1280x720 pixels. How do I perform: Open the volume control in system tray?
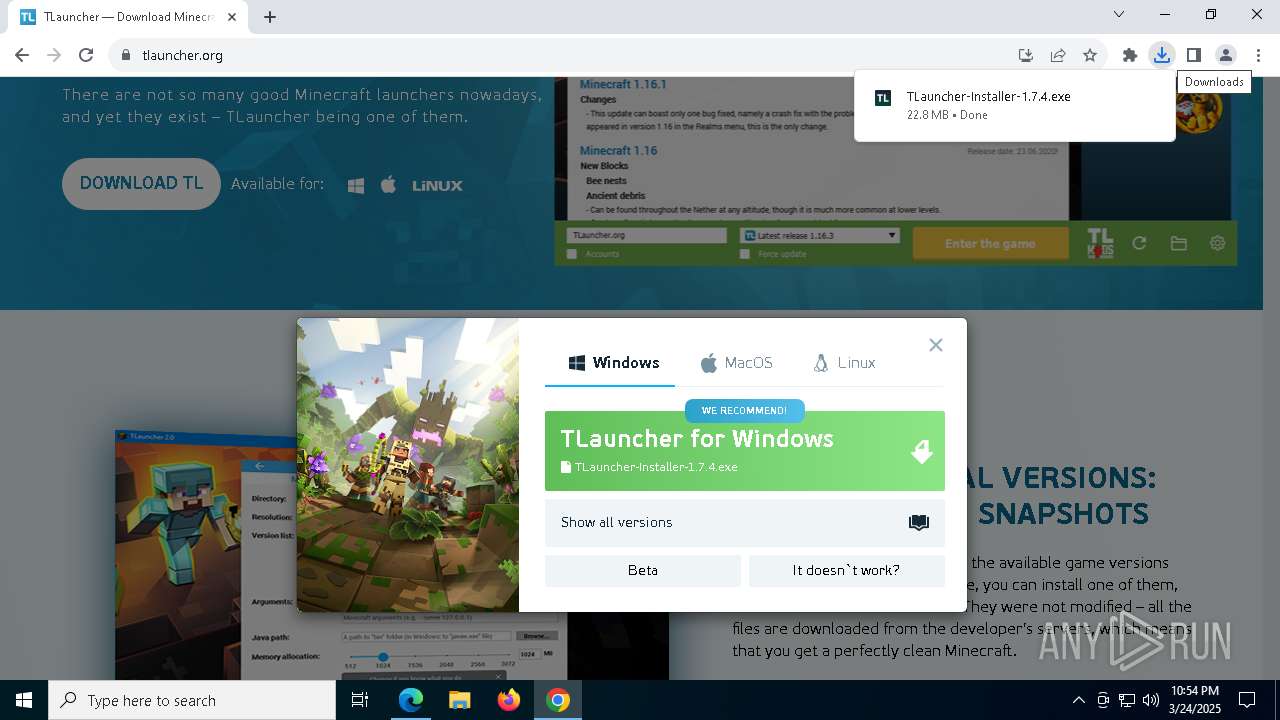[x=1151, y=700]
